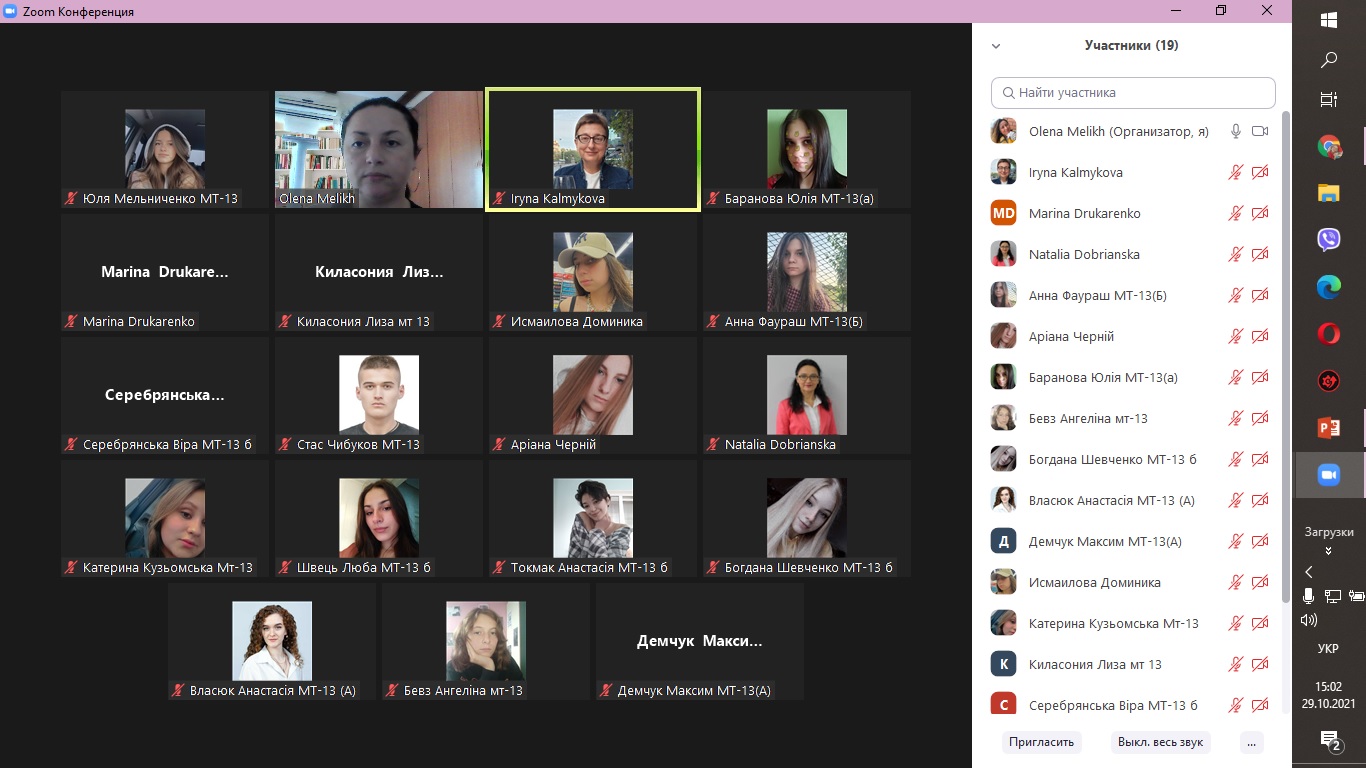The width and height of the screenshot is (1366, 768).
Task: Click Natalia Dobrianska's disabled video icon in list
Action: 1260,254
